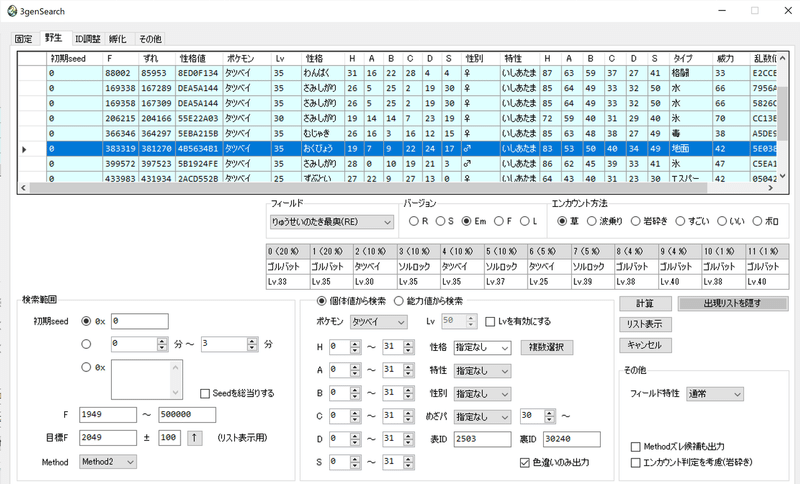This screenshot has width=800, height=484.
Task: Click the リスト表示 button
Action: [645, 324]
